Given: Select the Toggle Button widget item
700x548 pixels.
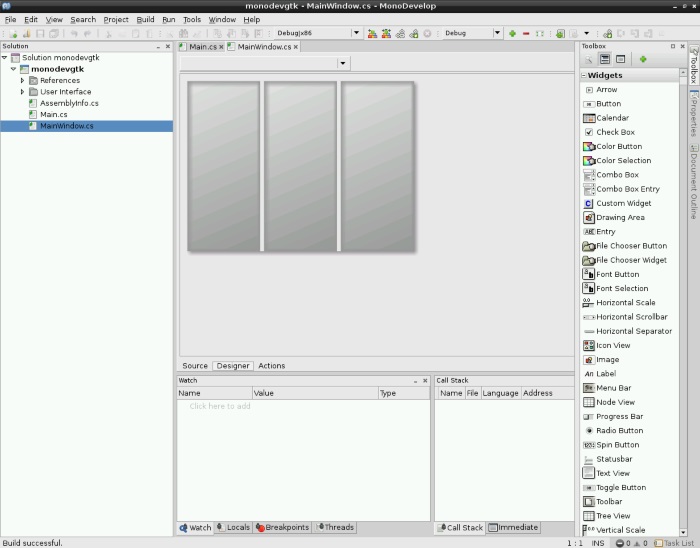Looking at the screenshot, I should (621, 487).
